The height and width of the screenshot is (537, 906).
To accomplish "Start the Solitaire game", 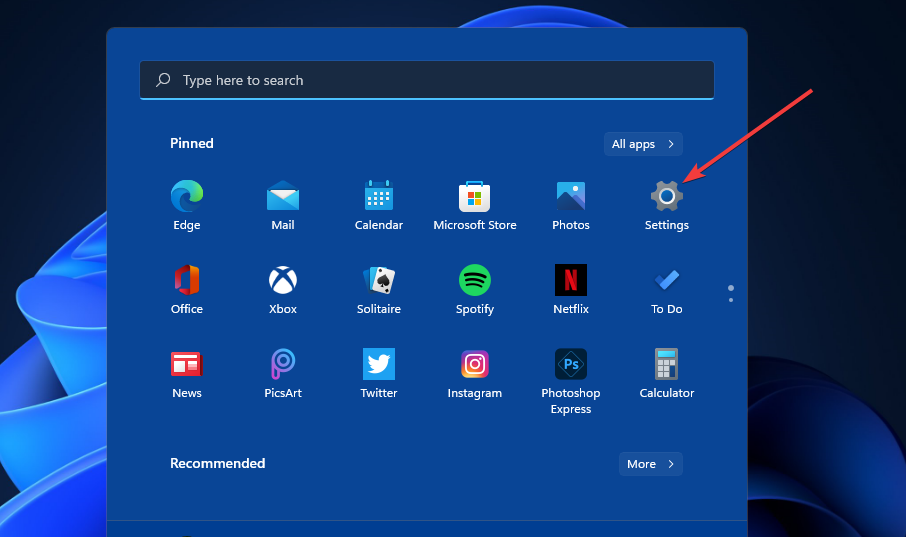I will pos(379,280).
